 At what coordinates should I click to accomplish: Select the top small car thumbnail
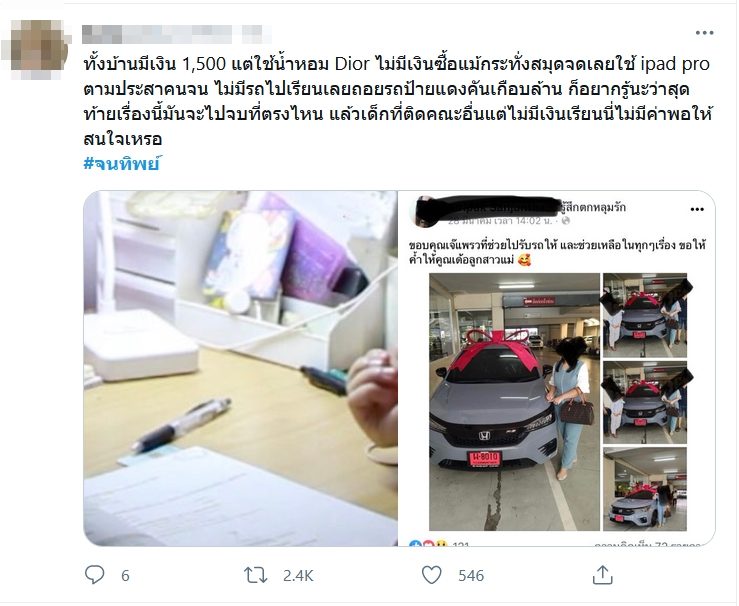coord(645,315)
